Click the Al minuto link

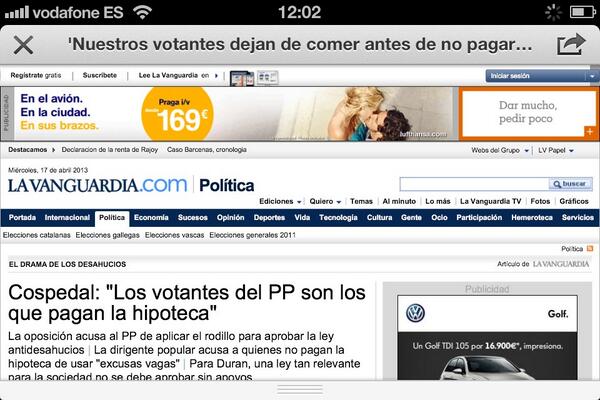[x=399, y=201]
